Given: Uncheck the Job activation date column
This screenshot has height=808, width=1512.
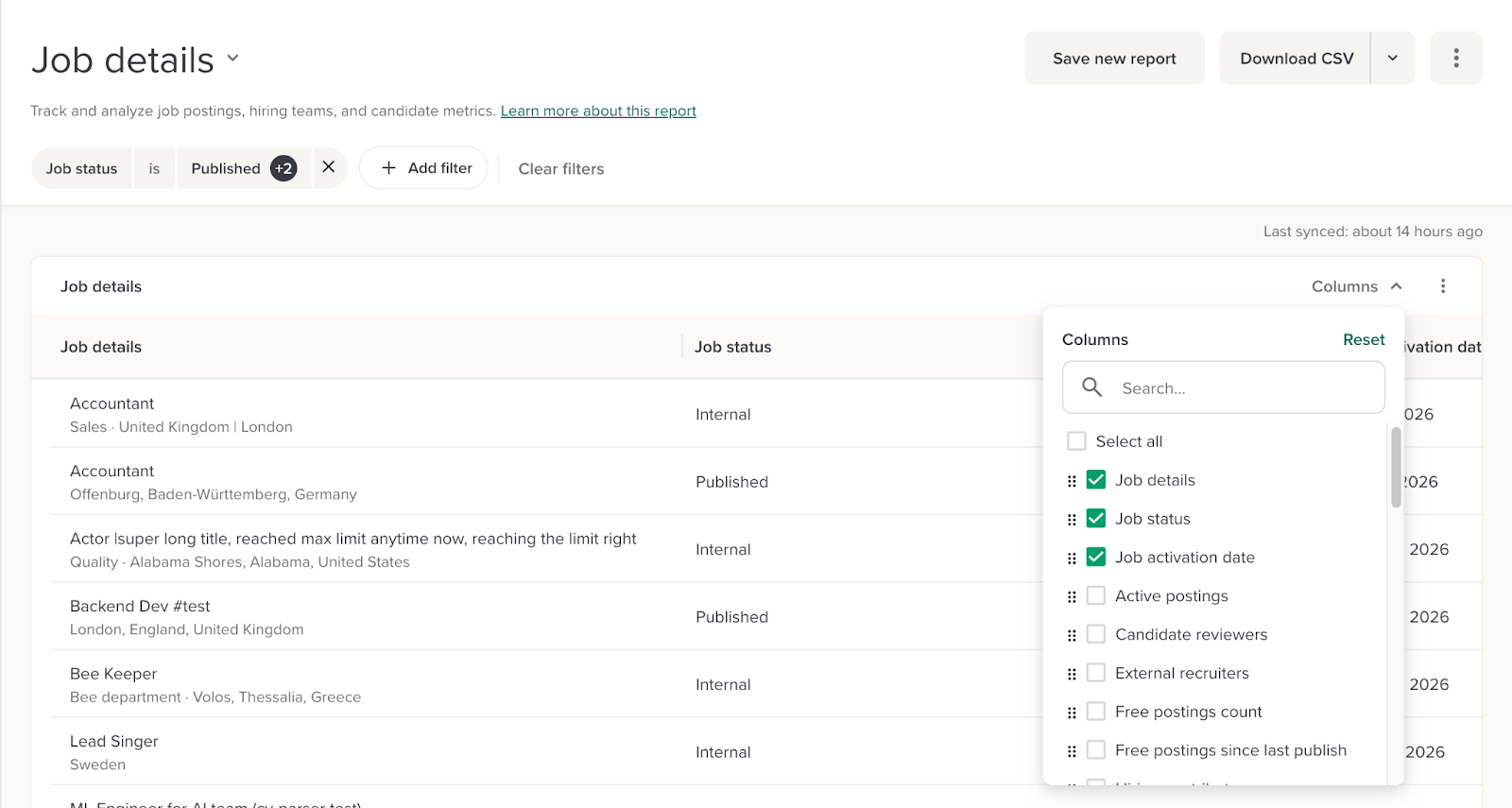Looking at the screenshot, I should pyautogui.click(x=1096, y=558).
